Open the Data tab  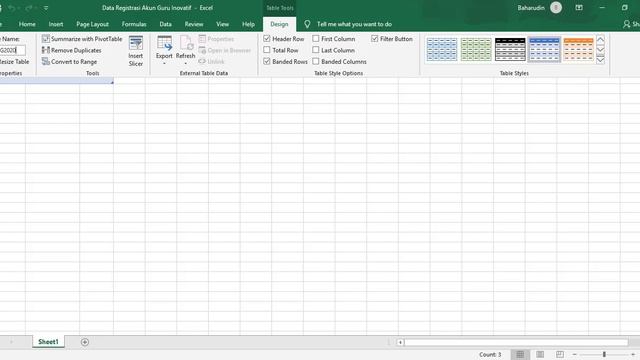pos(165,24)
